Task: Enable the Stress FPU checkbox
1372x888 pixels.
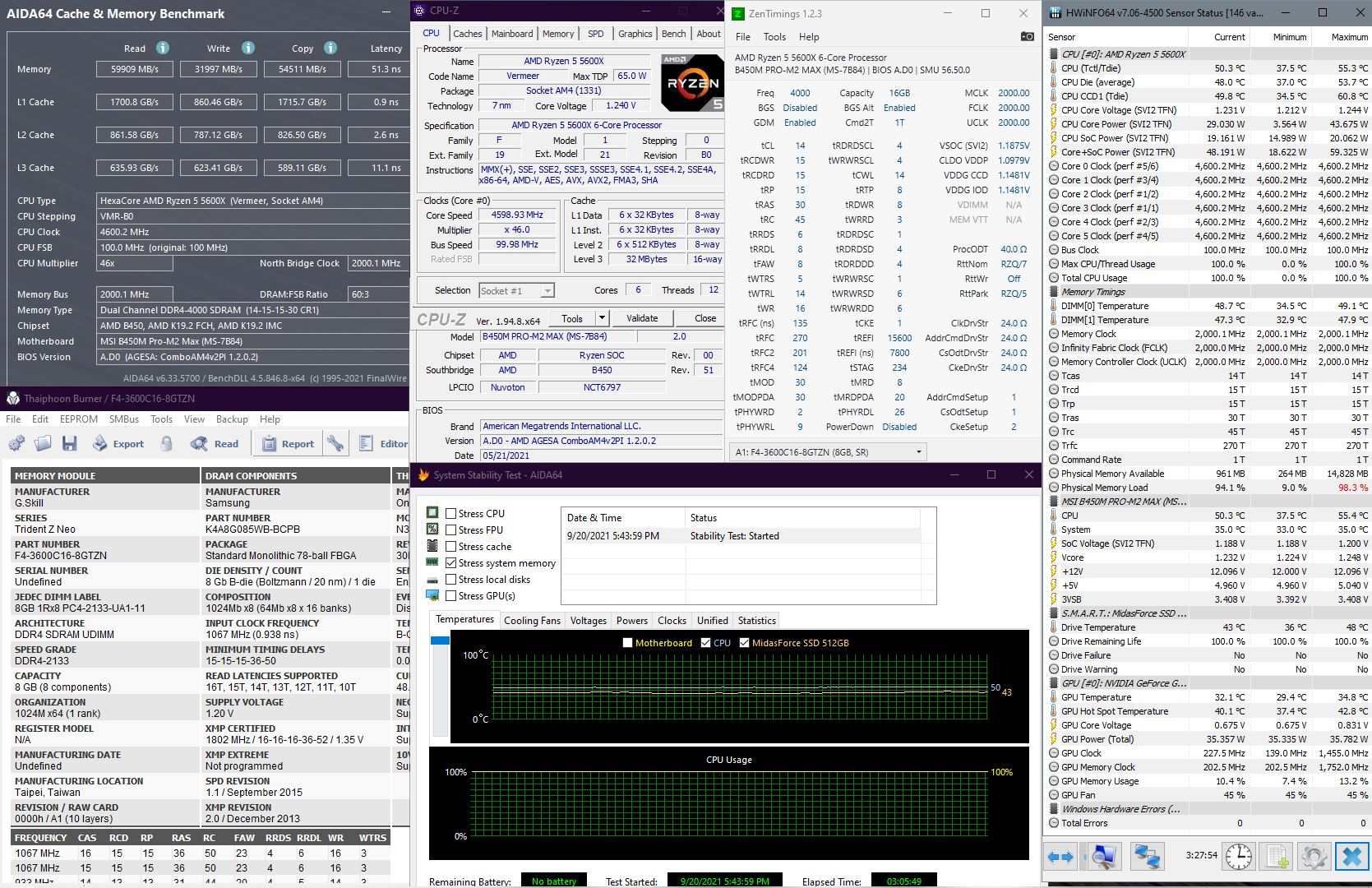Action: [x=450, y=530]
